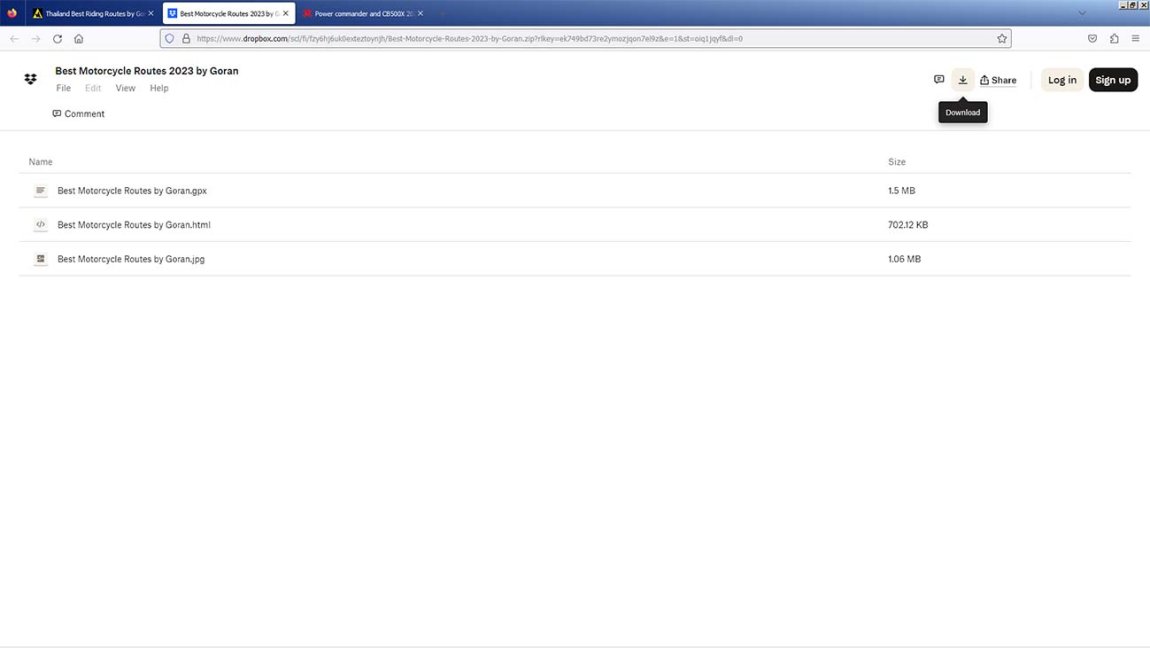Switch to Thailand Best Riding Routes tab
The image size is (1150, 648).
point(89,14)
